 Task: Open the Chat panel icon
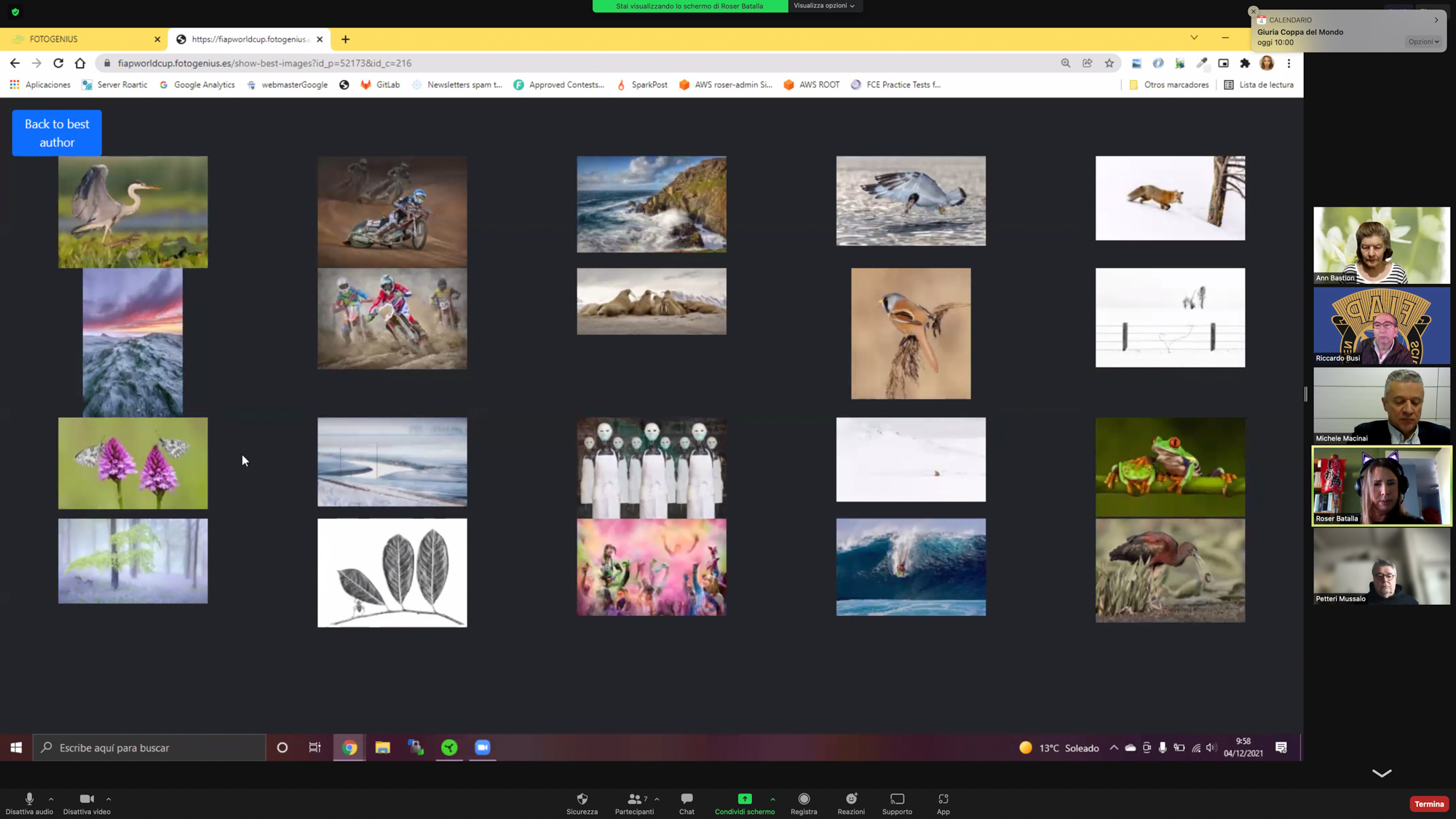click(687, 799)
